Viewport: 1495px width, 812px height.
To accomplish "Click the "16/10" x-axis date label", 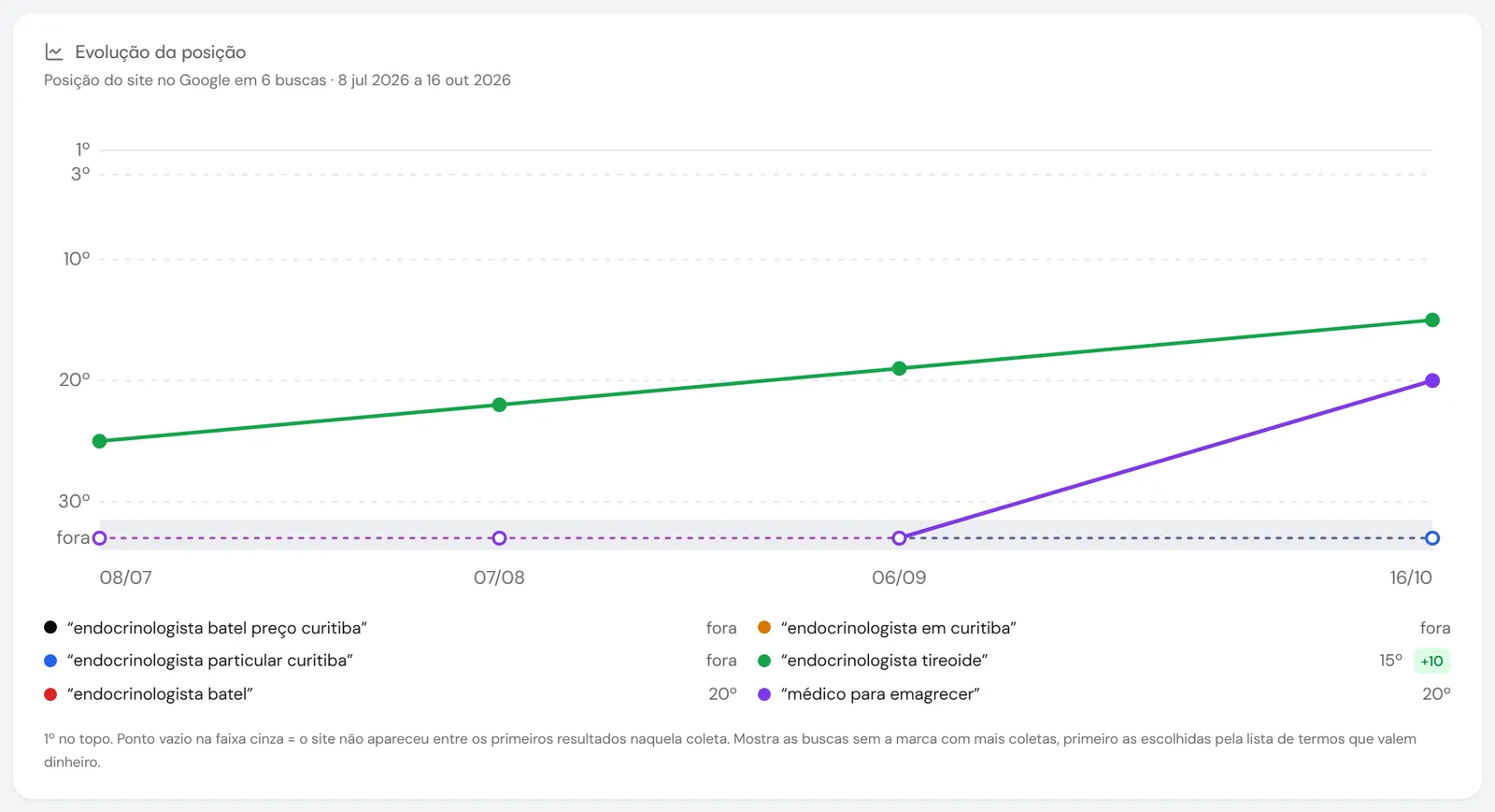I will click(1411, 577).
